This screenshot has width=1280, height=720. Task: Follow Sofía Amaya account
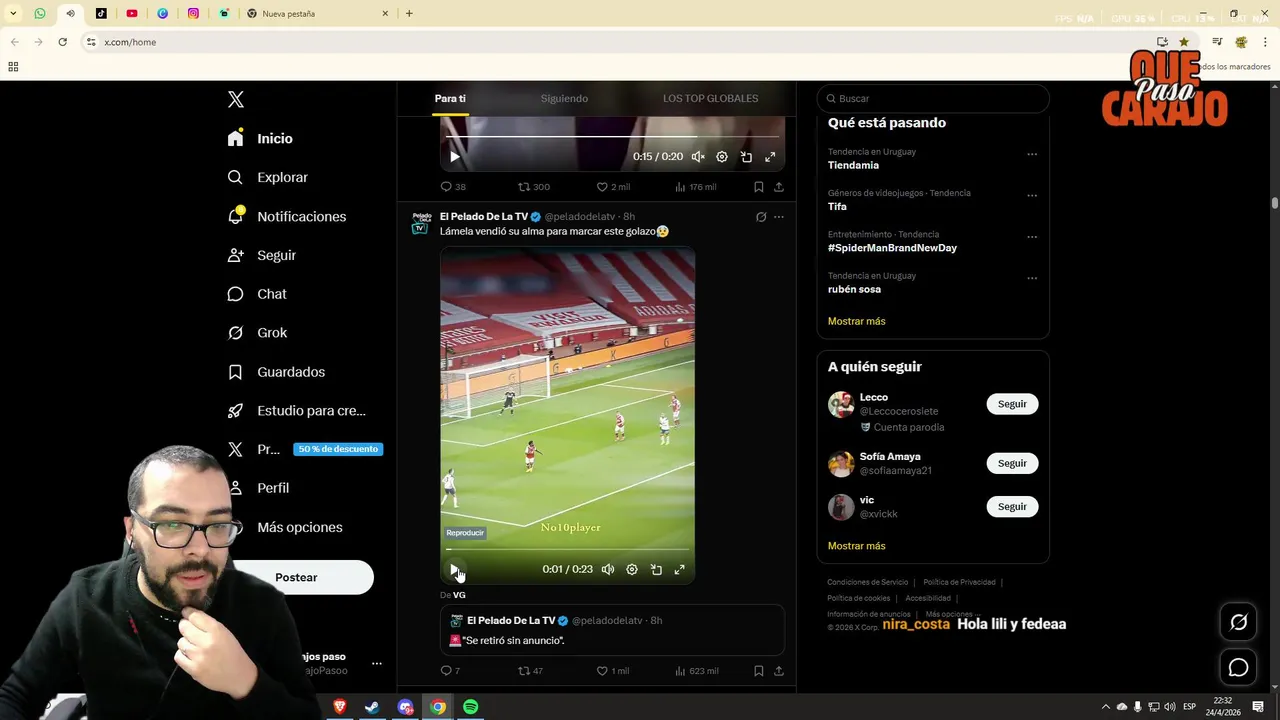[1012, 463]
